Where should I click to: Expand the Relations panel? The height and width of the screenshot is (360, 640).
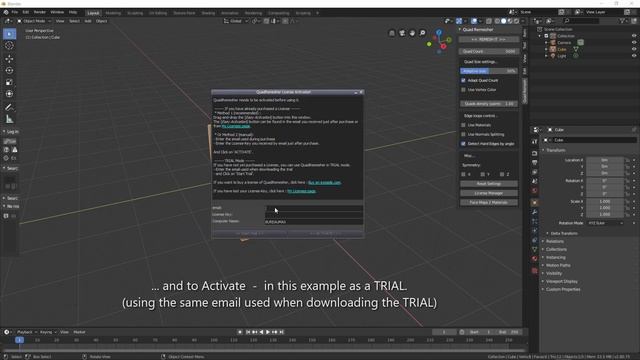click(x=554, y=241)
